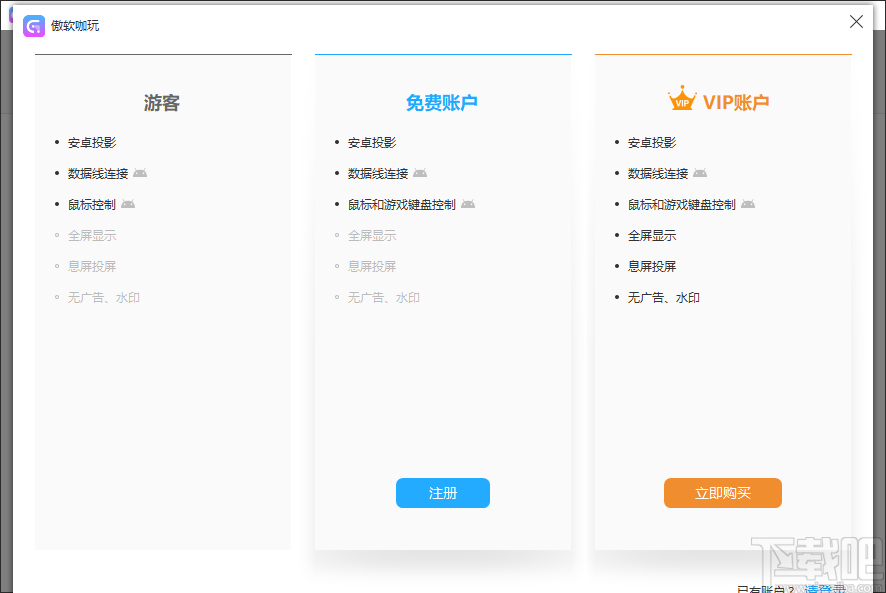Image resolution: width=886 pixels, height=593 pixels.
Task: Click the 全屏显示 feature item in VIP账户
Action: (652, 235)
